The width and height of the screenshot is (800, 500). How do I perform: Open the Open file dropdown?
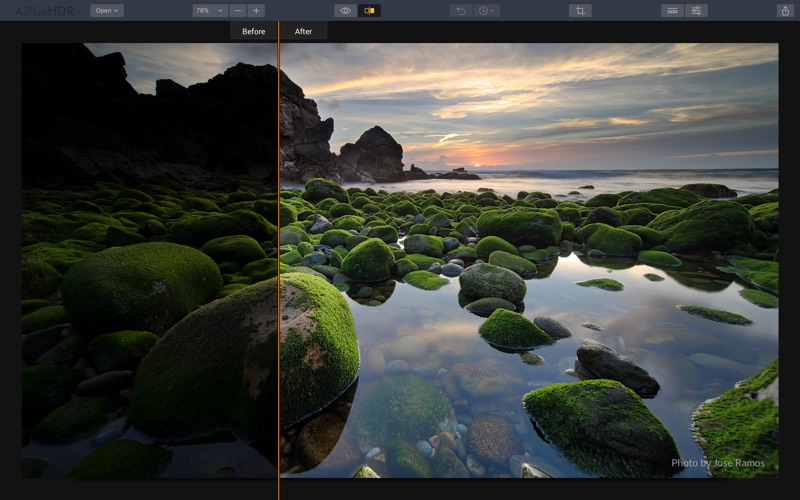coord(106,10)
